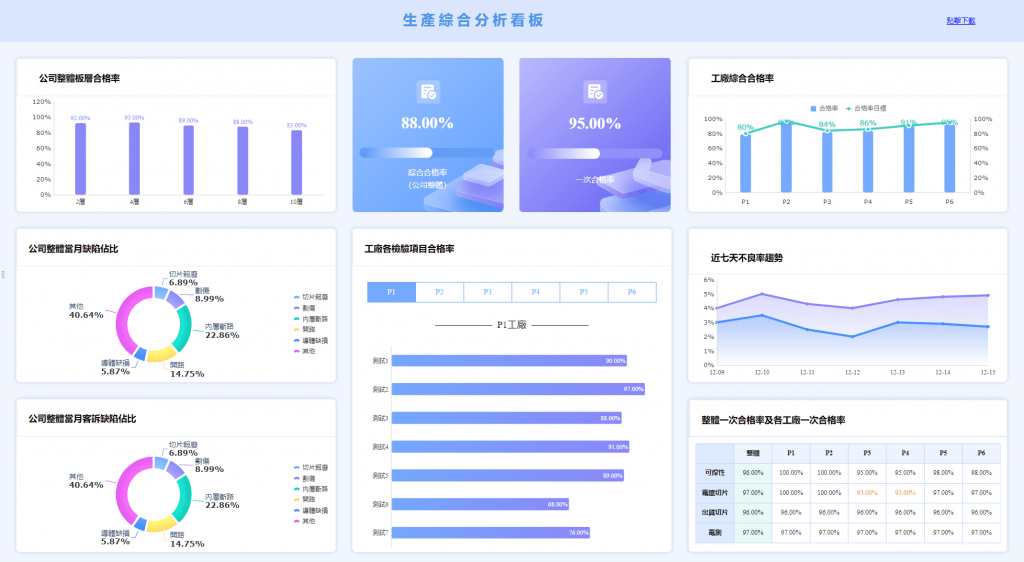
Task: Click the document icon above 88.00%
Action: pyautogui.click(x=428, y=92)
